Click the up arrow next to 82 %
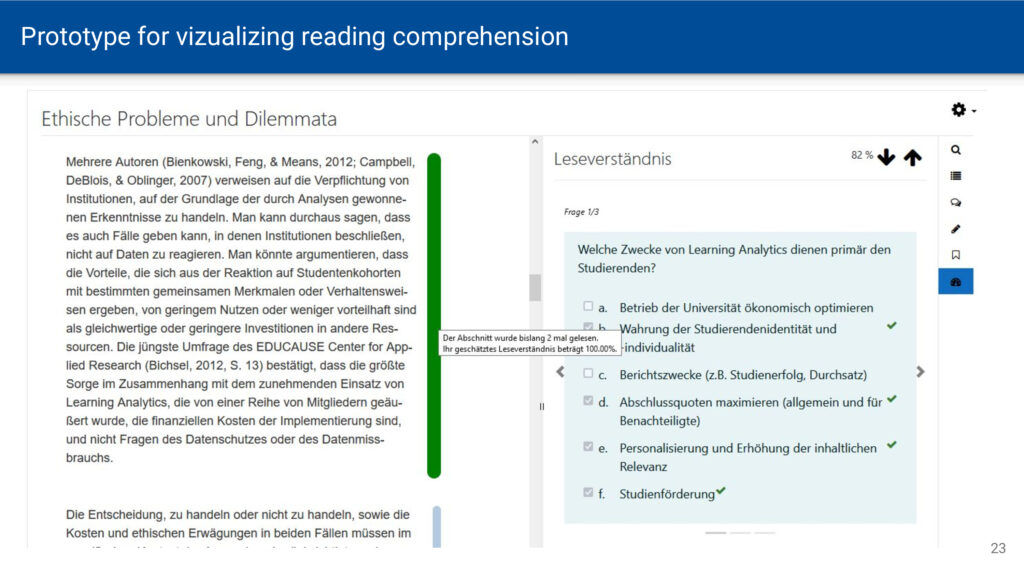1024x576 pixels. click(x=912, y=158)
